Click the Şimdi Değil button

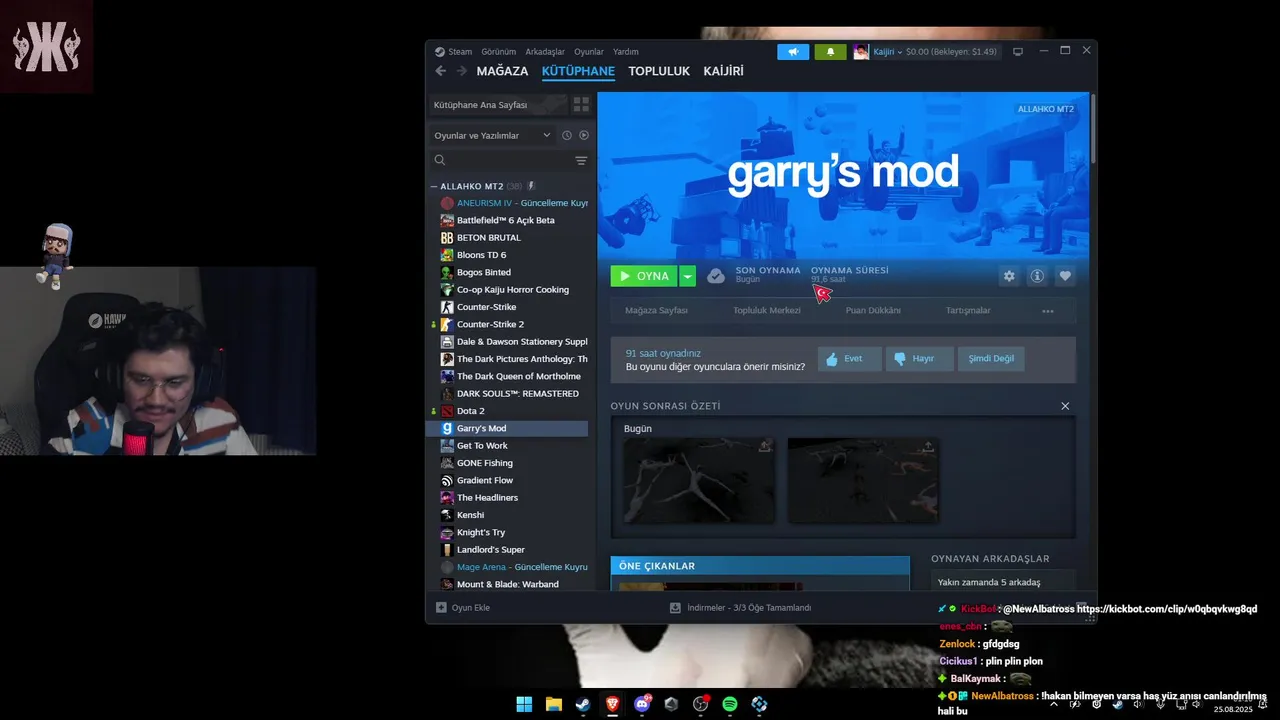pyautogui.click(x=991, y=359)
